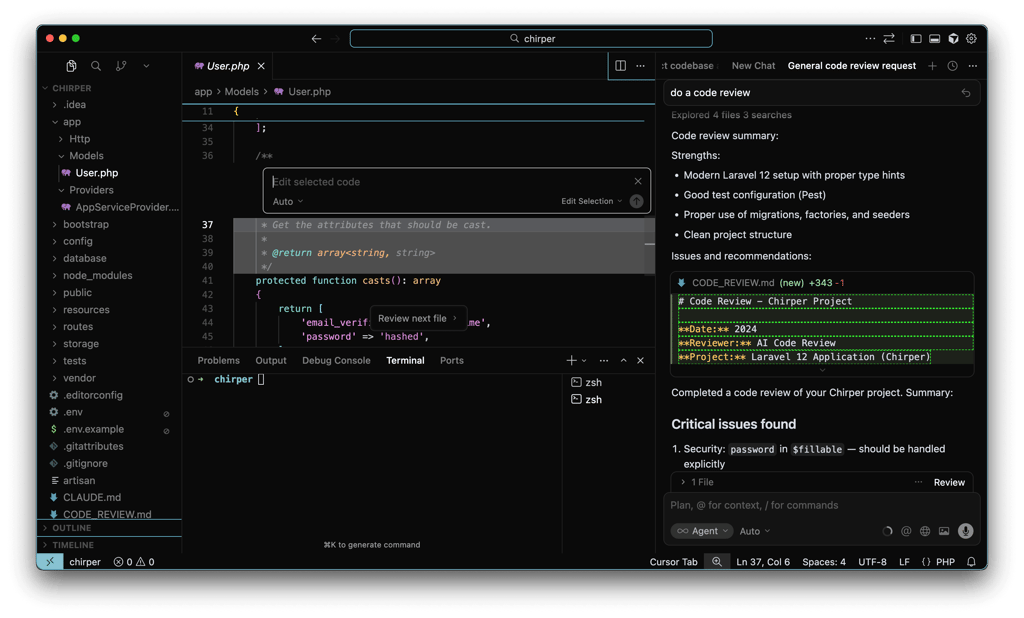Click Cursor Tab in status bar
Viewport: 1024px width, 618px height.
point(673,562)
